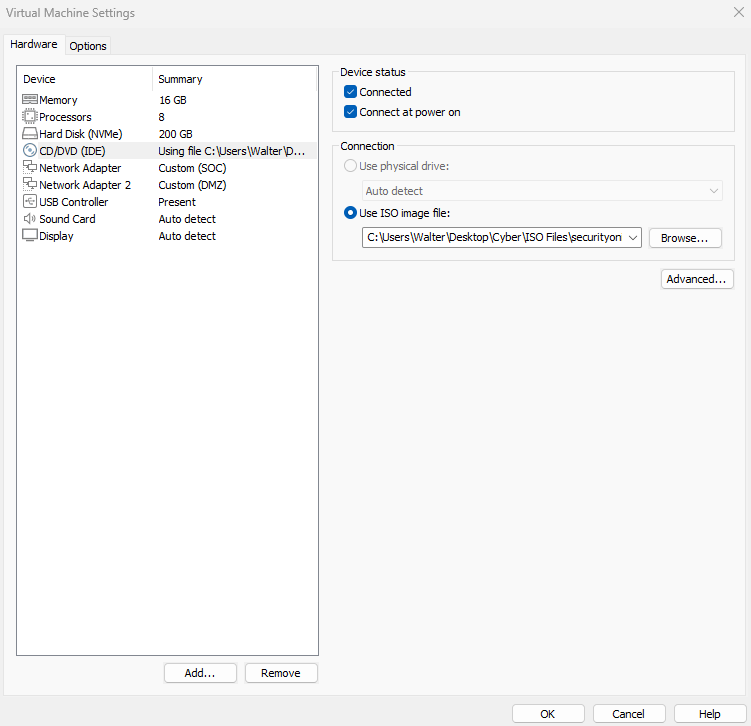Select the Processors chip icon

coord(30,117)
